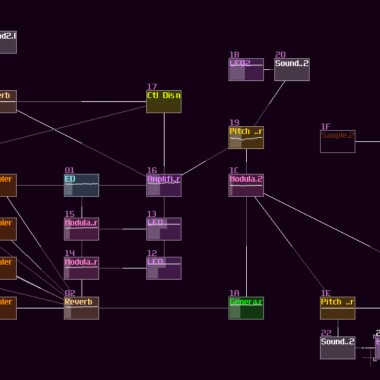Select the cut-off Reverb module at left edge
Viewport: 380px width, 380px height.
[x=8, y=101]
